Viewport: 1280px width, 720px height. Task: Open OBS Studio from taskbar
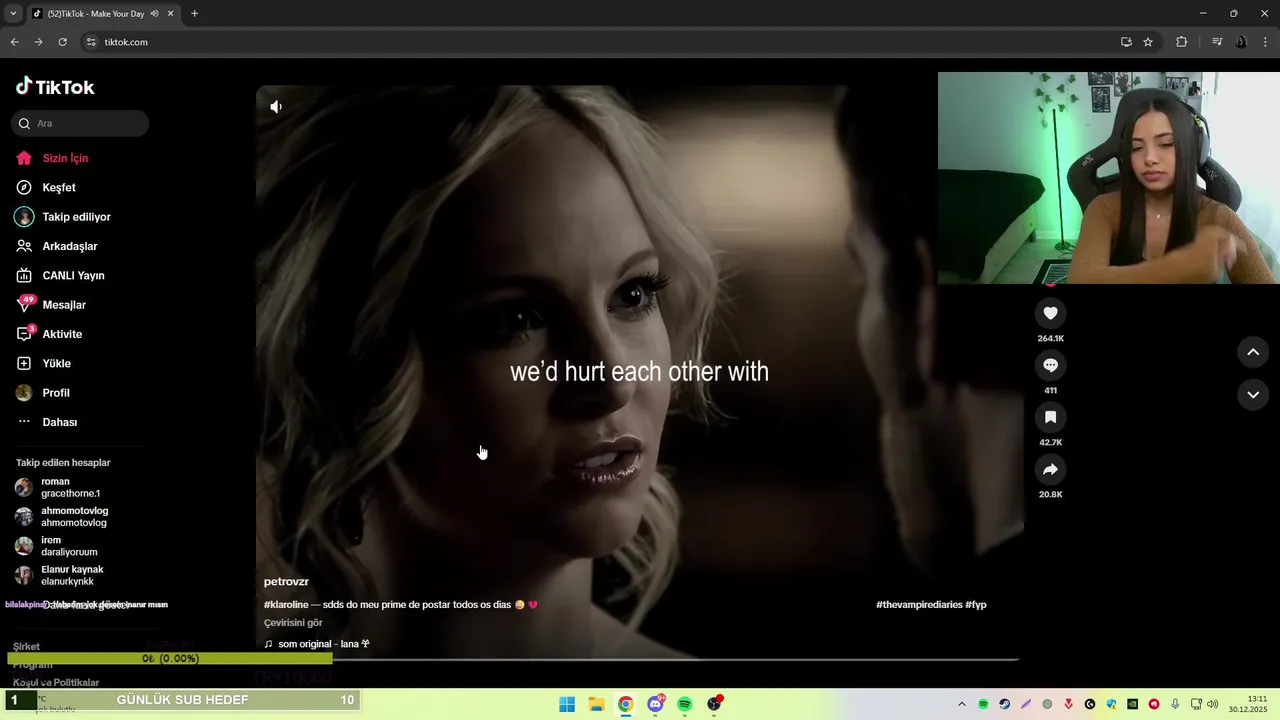[714, 704]
